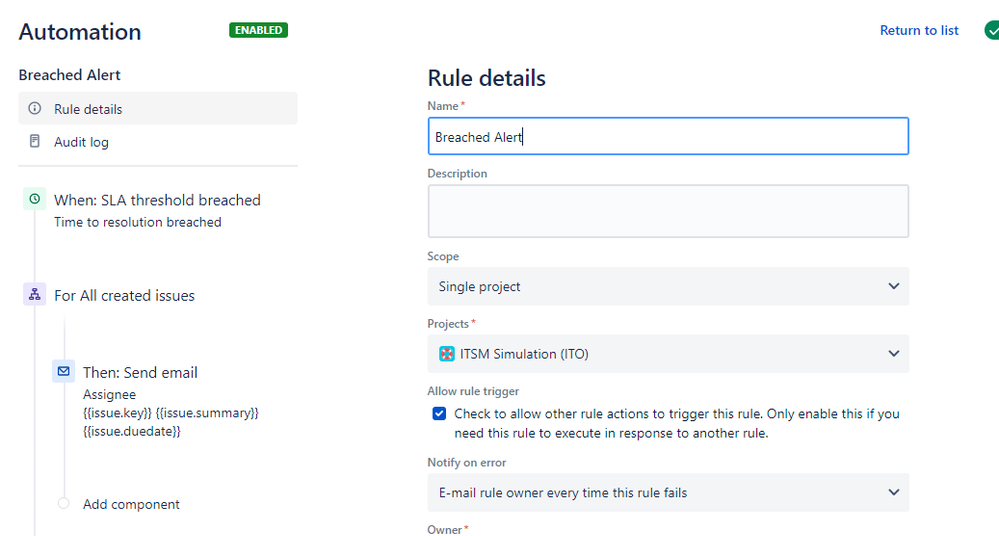Click the Automation page heading

pyautogui.click(x=80, y=32)
